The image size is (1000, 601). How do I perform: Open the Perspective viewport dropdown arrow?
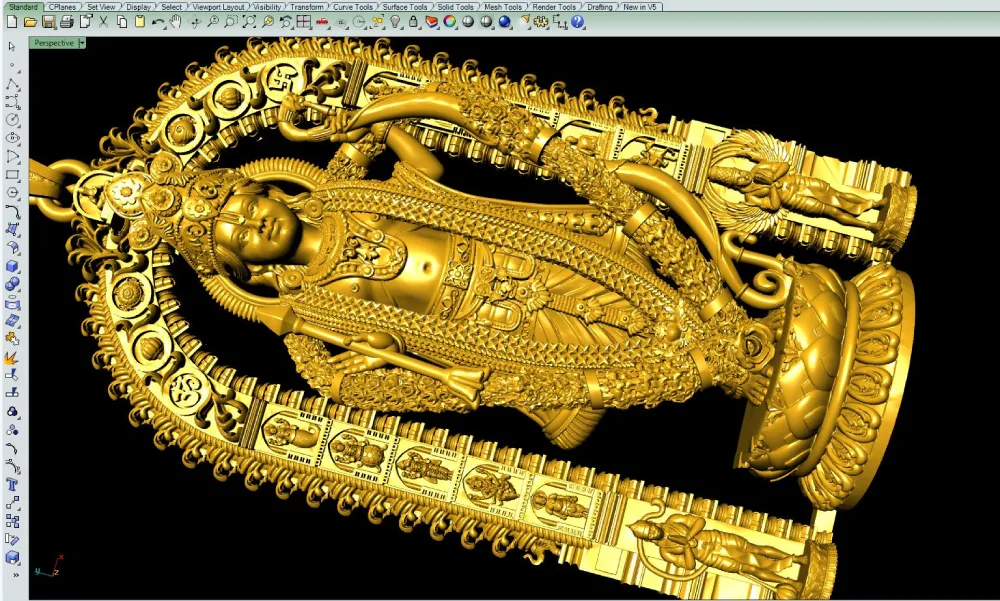coord(82,43)
